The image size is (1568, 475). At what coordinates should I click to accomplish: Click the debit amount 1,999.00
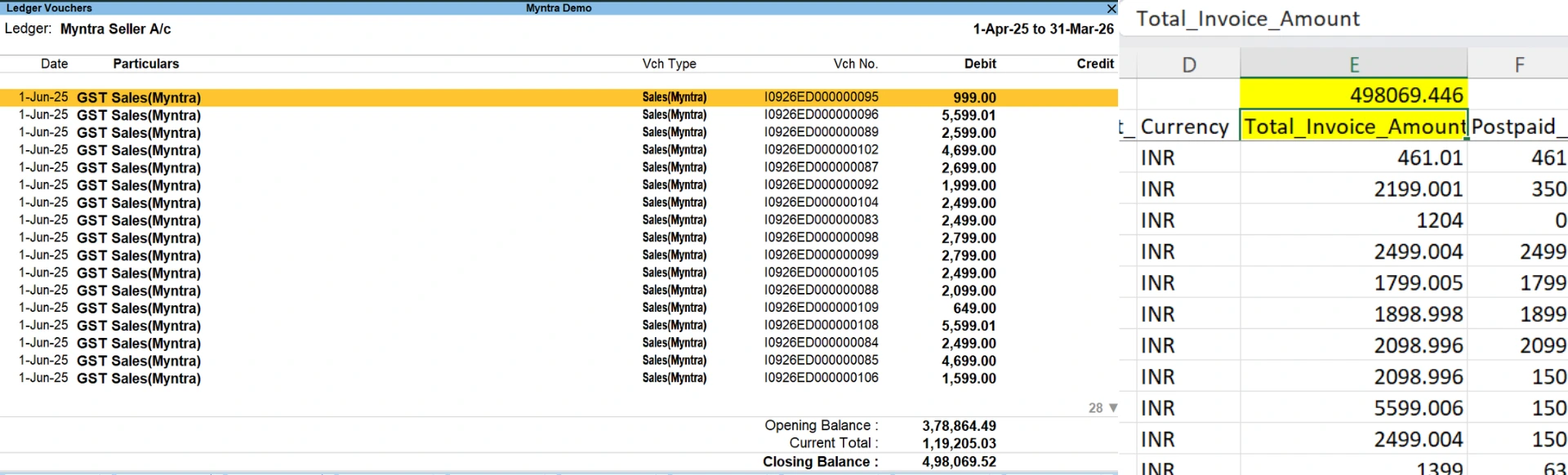[x=969, y=185]
